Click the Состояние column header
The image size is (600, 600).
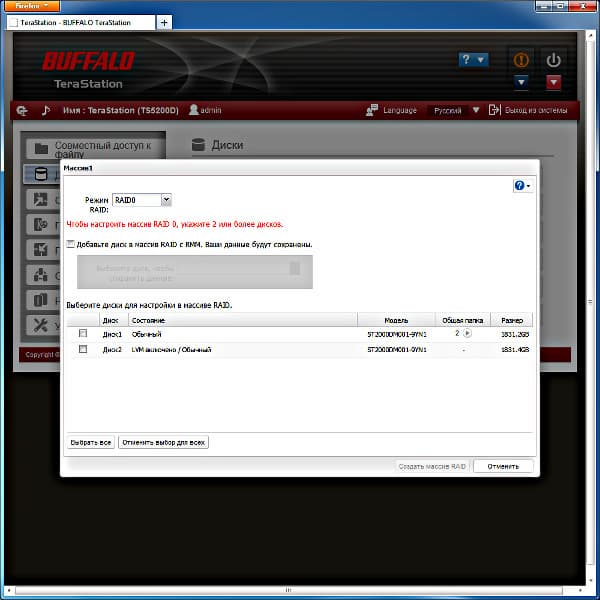(x=243, y=320)
